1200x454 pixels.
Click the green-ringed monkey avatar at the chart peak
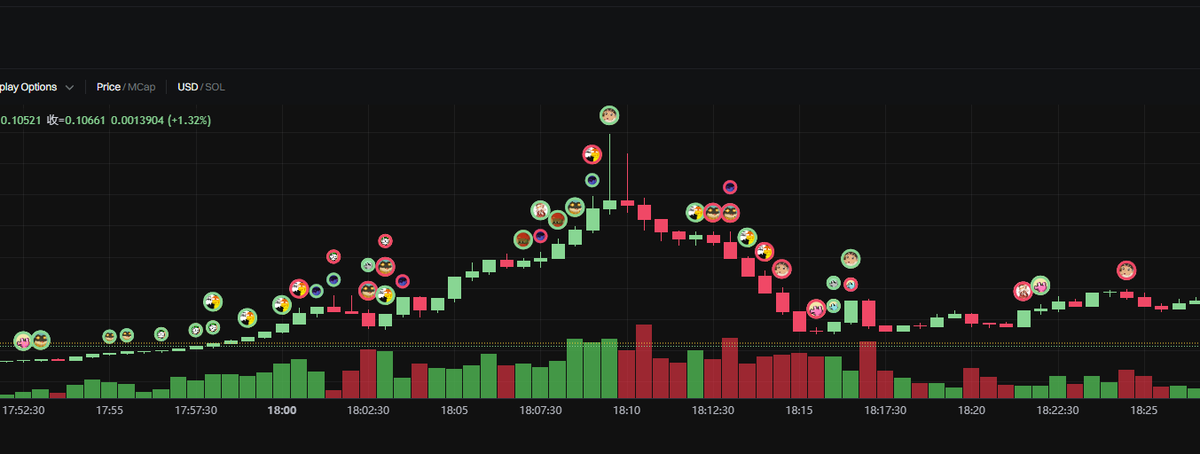(609, 116)
